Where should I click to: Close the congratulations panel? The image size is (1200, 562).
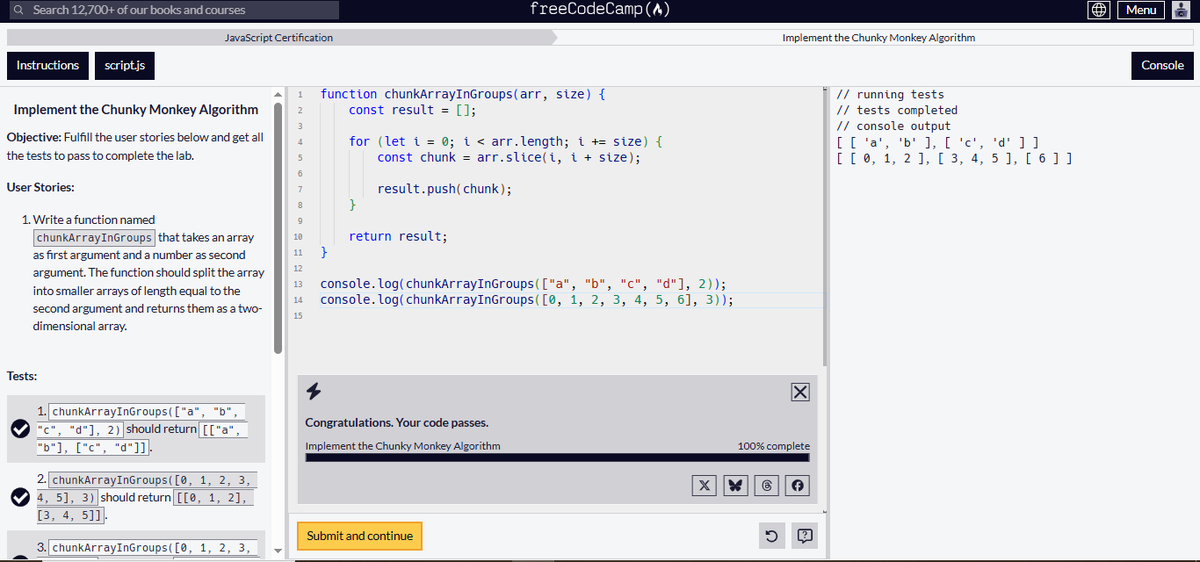click(800, 392)
